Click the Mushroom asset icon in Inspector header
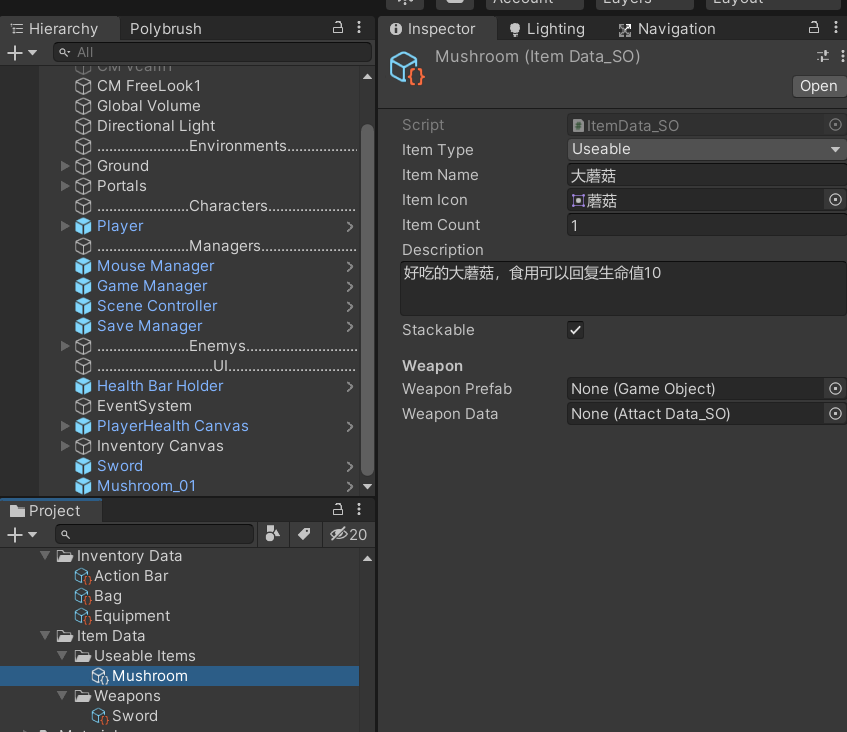 click(404, 68)
